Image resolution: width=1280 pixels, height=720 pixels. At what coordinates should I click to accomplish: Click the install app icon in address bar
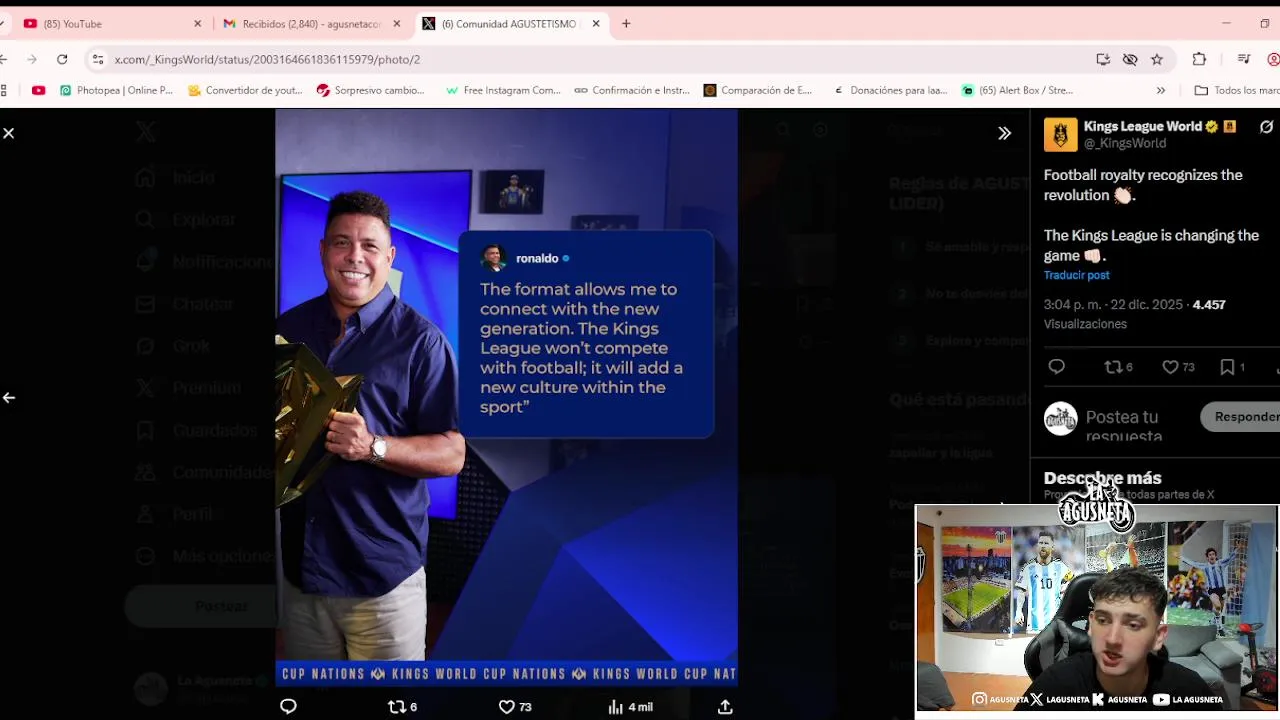pyautogui.click(x=1103, y=60)
